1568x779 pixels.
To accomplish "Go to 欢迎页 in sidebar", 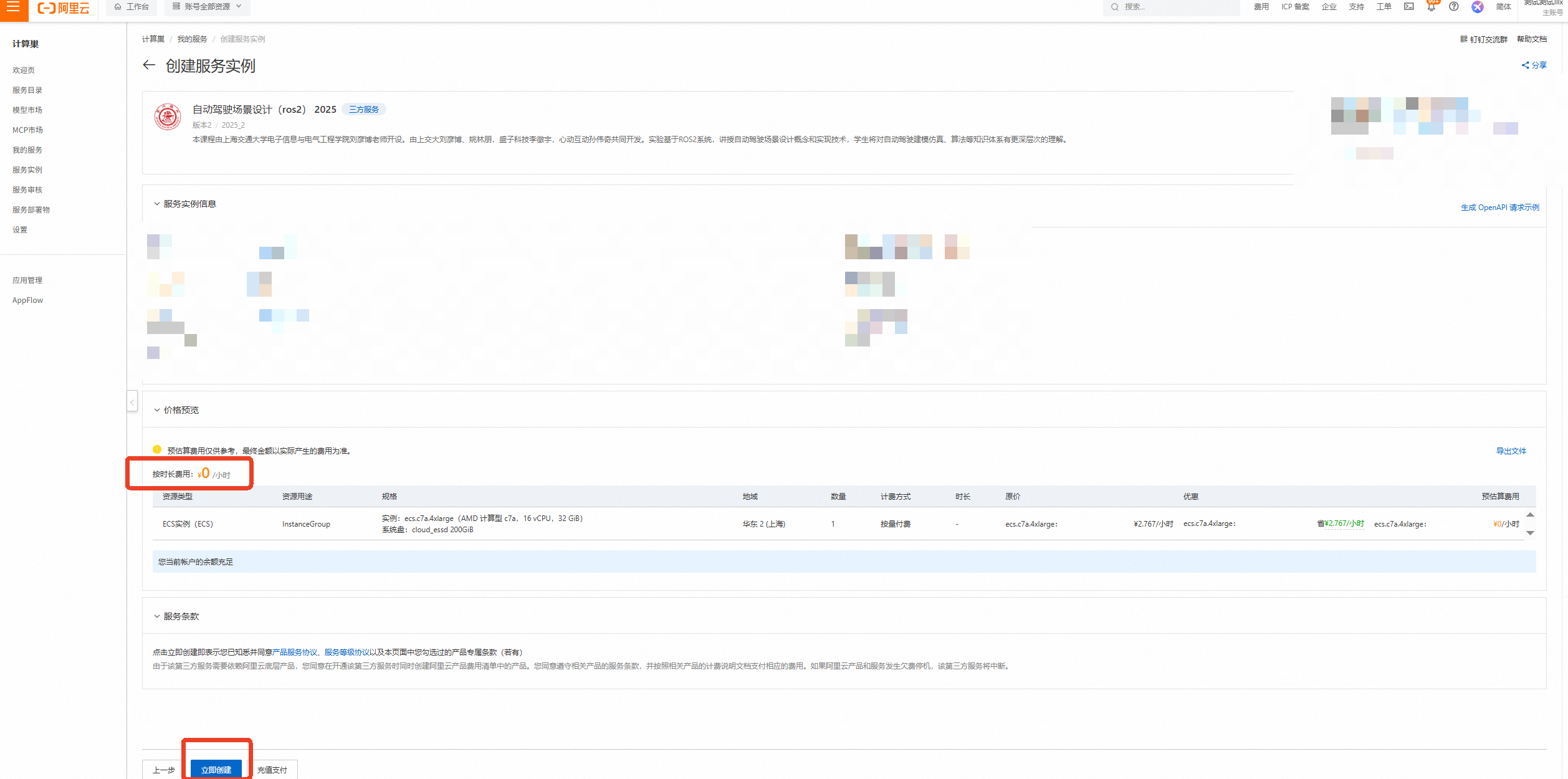I will tap(24, 70).
